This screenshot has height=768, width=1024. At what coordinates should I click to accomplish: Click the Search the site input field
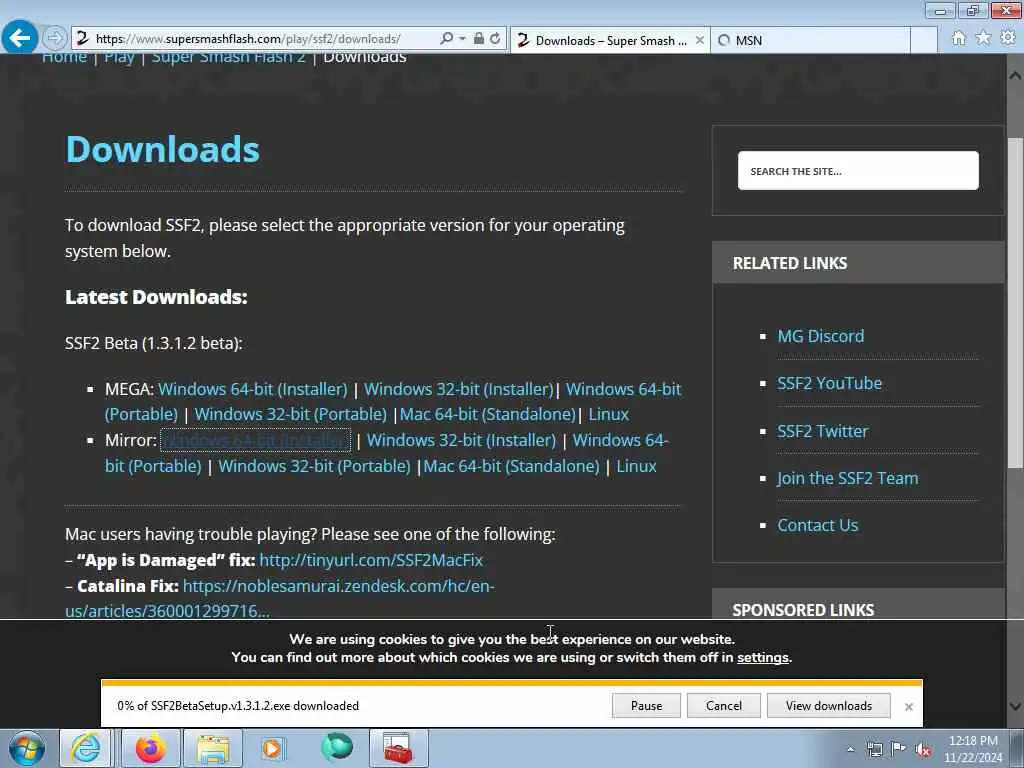tap(858, 170)
